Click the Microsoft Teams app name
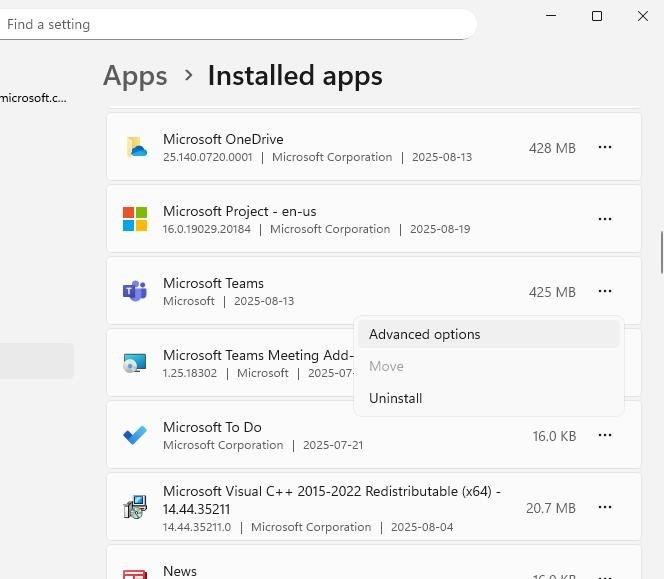This screenshot has height=579, width=664. 213,283
